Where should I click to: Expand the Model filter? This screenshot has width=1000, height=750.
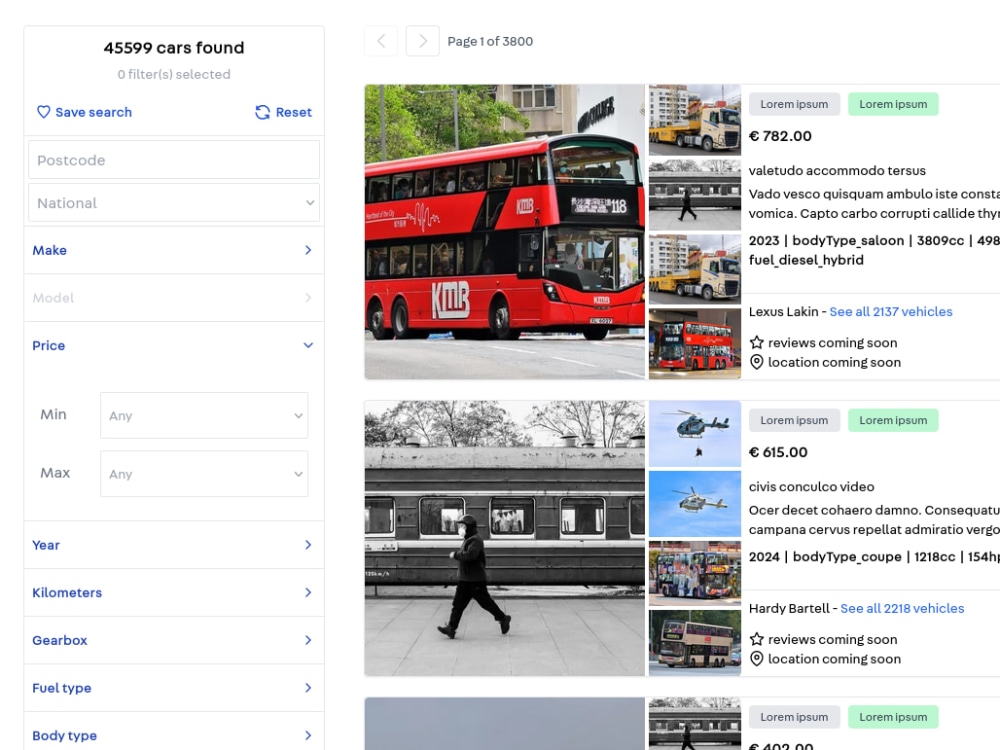tap(173, 298)
